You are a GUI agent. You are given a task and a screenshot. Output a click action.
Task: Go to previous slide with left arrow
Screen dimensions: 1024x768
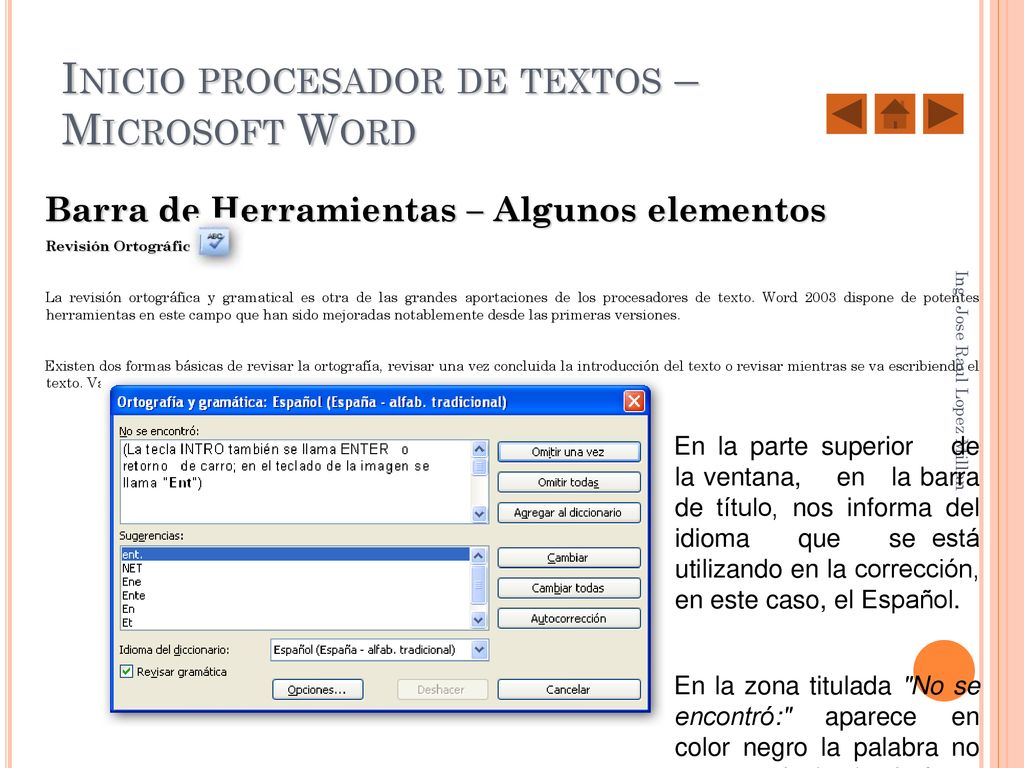(x=846, y=114)
